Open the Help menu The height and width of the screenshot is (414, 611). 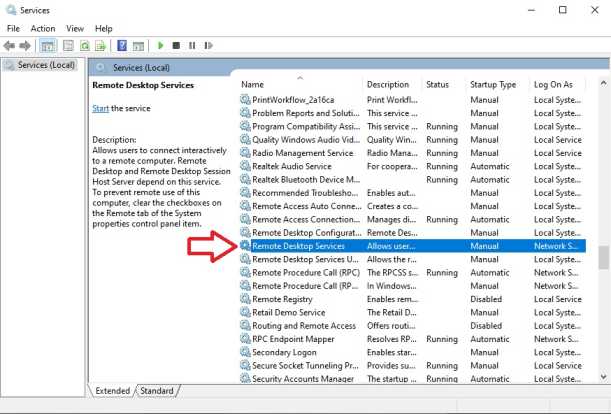click(104, 28)
